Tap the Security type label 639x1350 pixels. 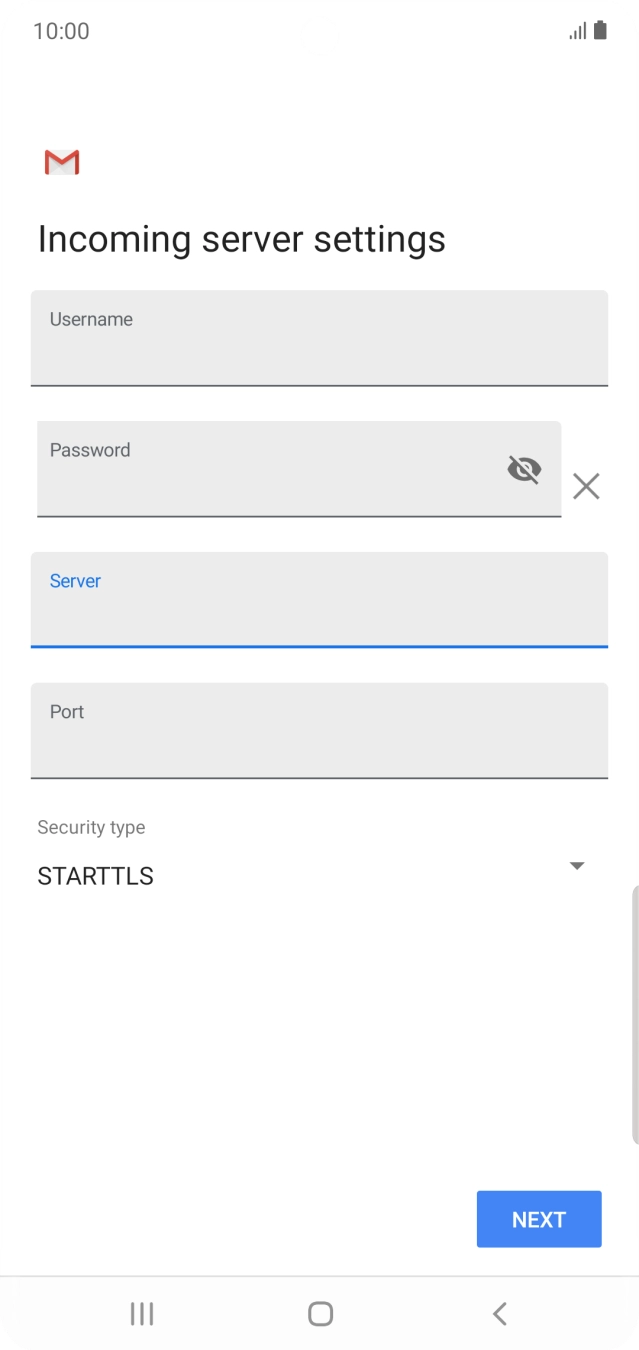pyautogui.click(x=91, y=827)
